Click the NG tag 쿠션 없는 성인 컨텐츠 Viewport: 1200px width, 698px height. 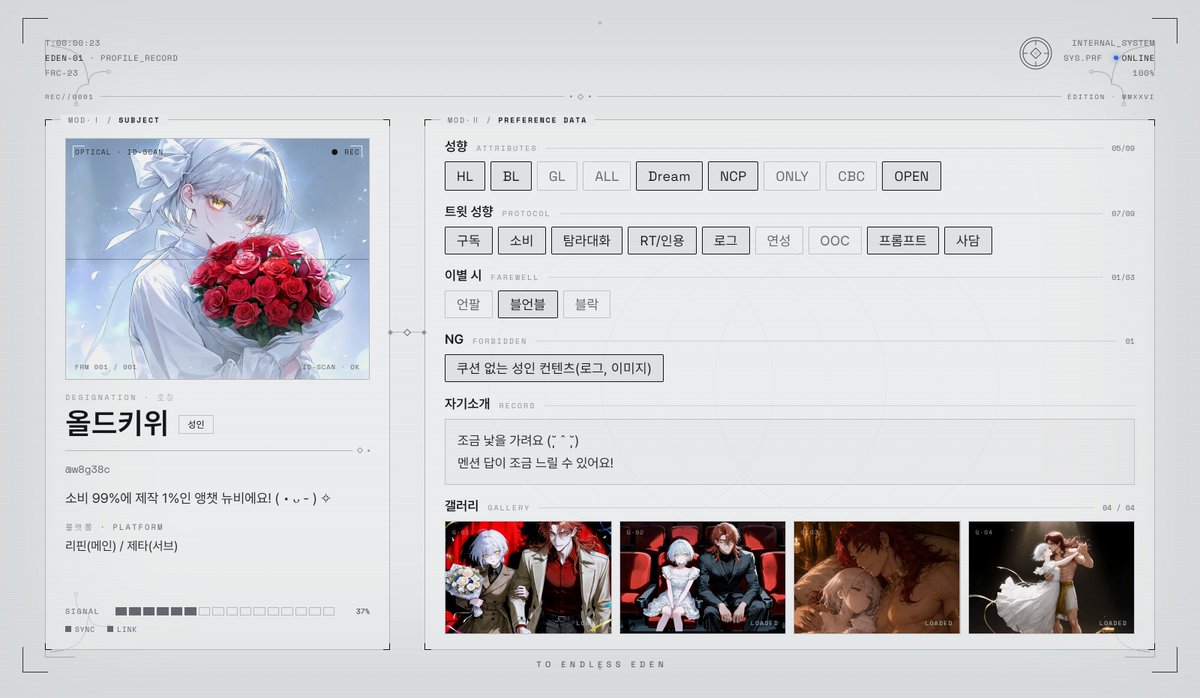554,368
